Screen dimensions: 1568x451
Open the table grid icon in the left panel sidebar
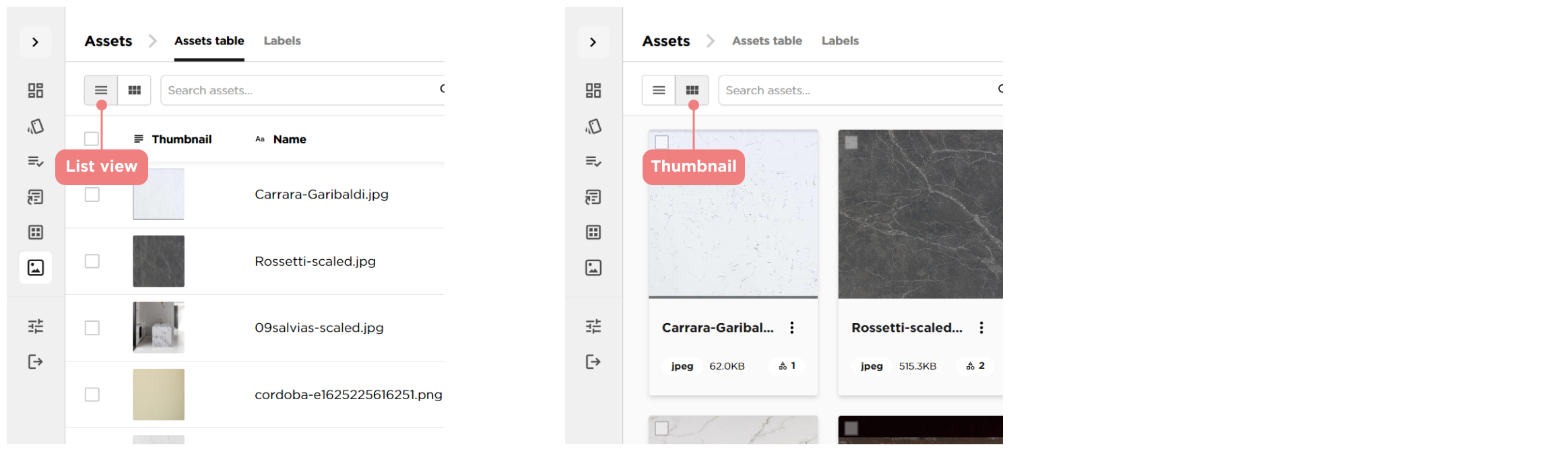click(x=36, y=232)
